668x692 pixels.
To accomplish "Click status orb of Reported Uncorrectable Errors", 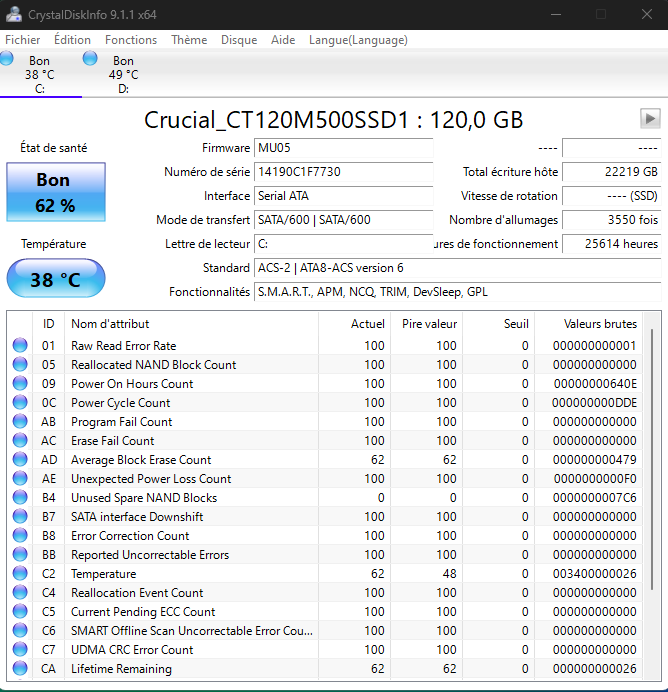I will click(20, 554).
